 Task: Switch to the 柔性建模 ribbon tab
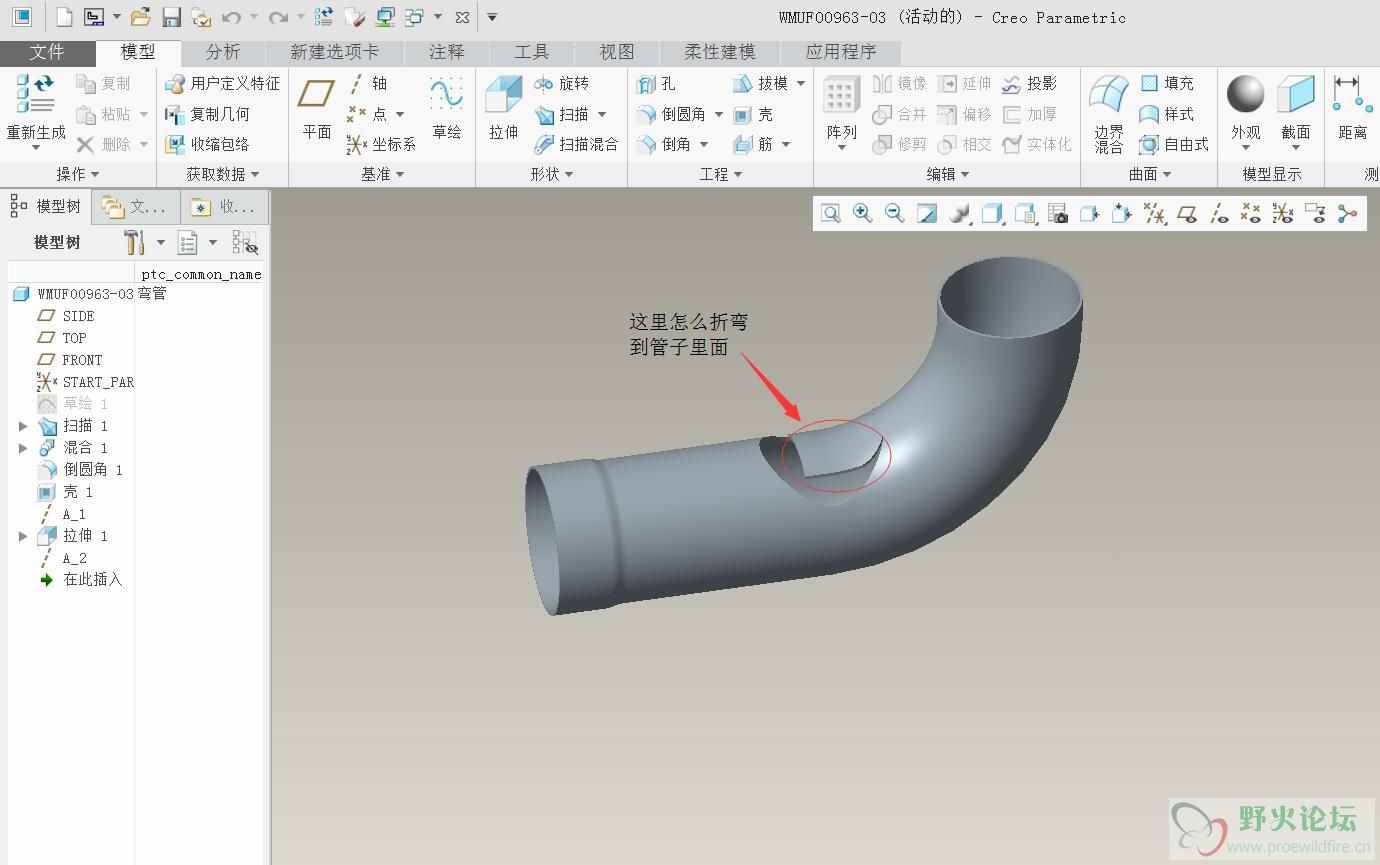click(720, 52)
